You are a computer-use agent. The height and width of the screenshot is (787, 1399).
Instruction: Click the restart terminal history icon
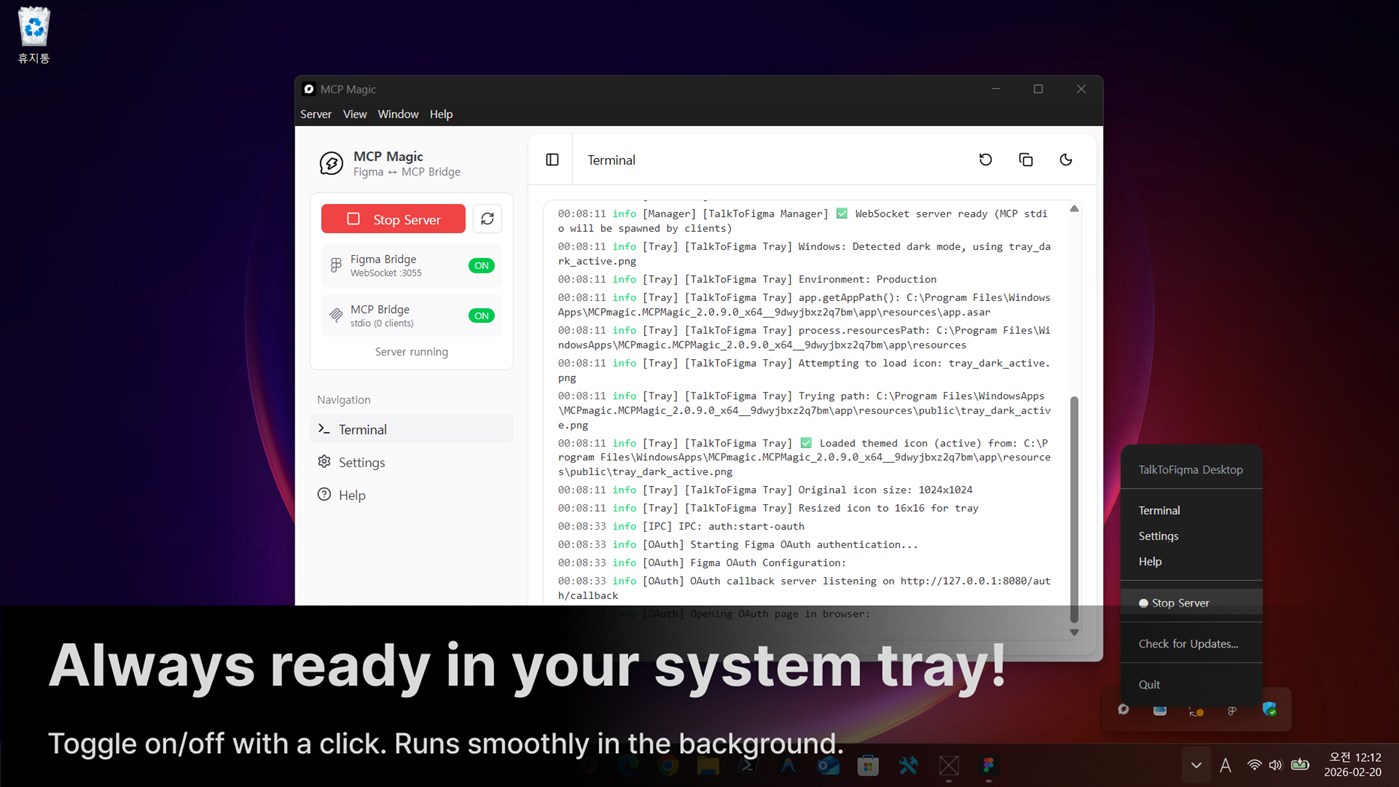(x=986, y=160)
